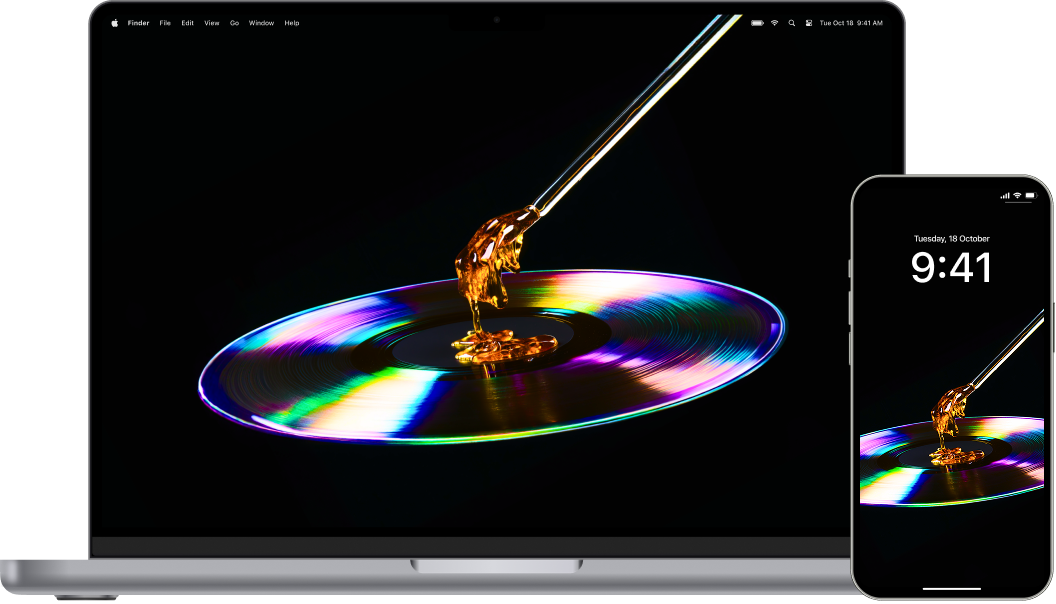Tap the iPhone clock showing 9:41

pos(950,266)
